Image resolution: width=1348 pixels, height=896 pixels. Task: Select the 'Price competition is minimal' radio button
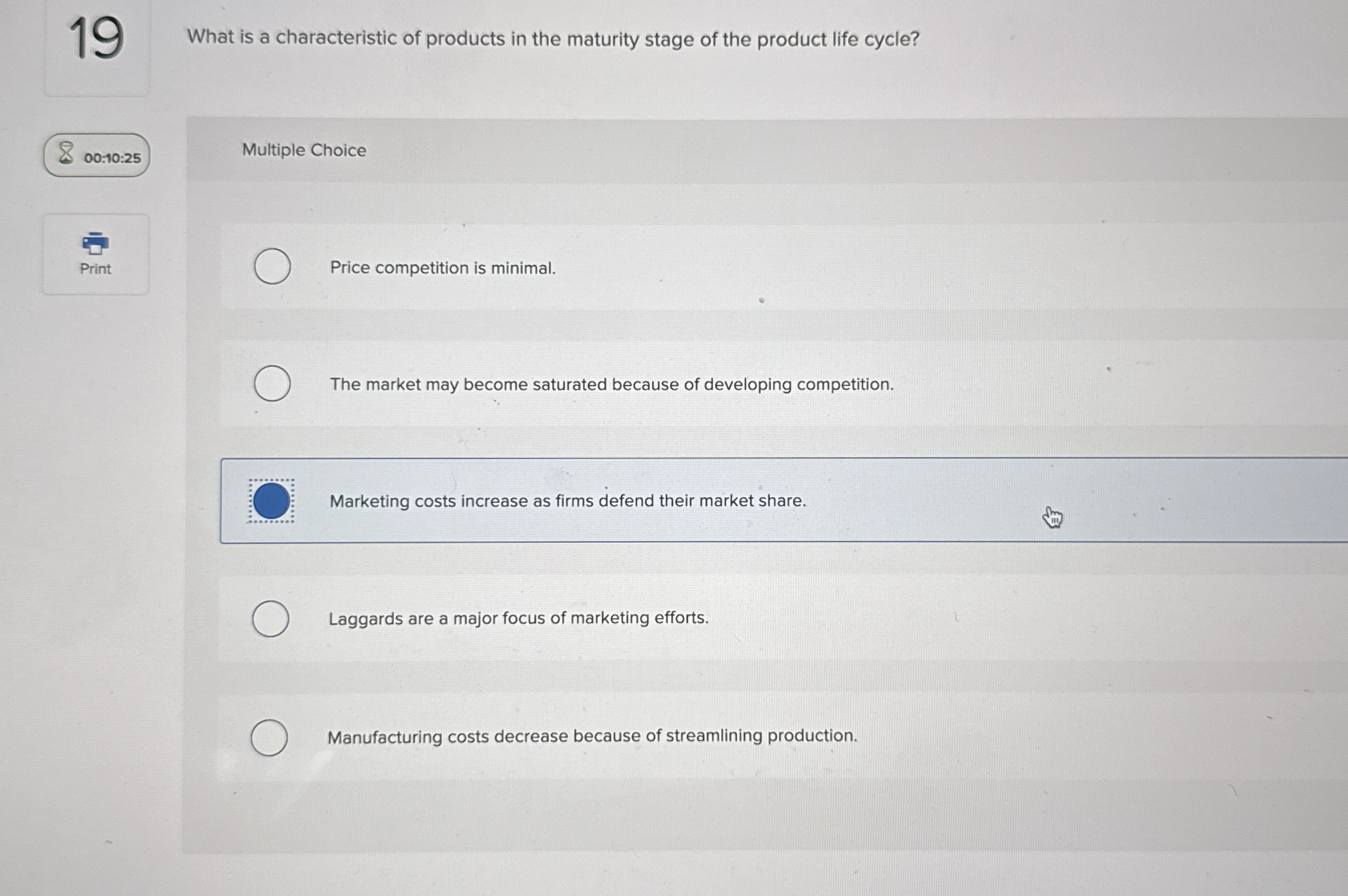(272, 266)
